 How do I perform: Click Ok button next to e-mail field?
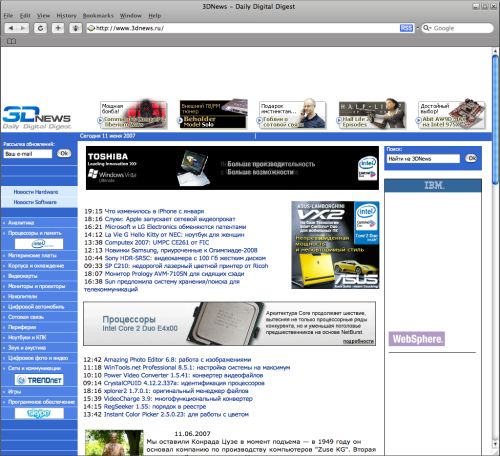[x=64, y=153]
